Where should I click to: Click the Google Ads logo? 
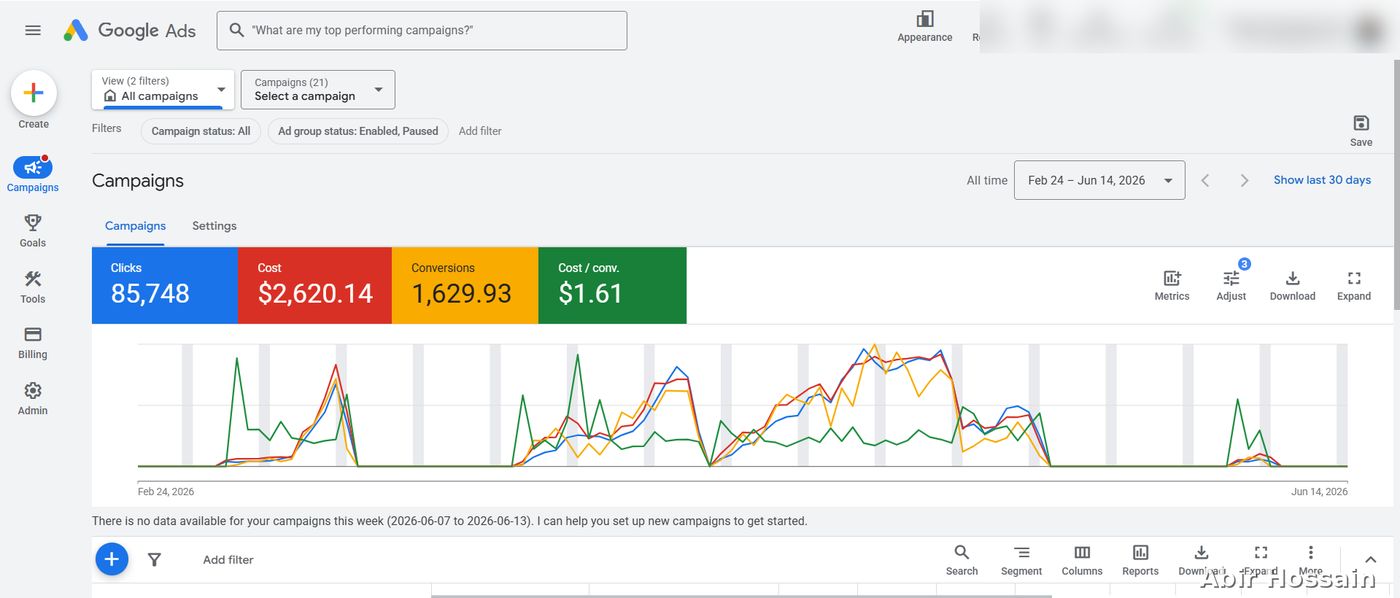[x=130, y=30]
